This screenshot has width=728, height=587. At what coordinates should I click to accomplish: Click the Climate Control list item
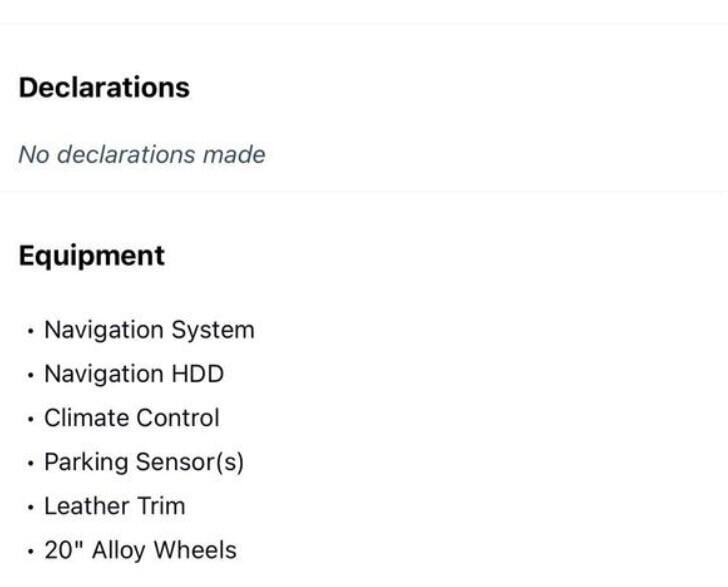[132, 418]
